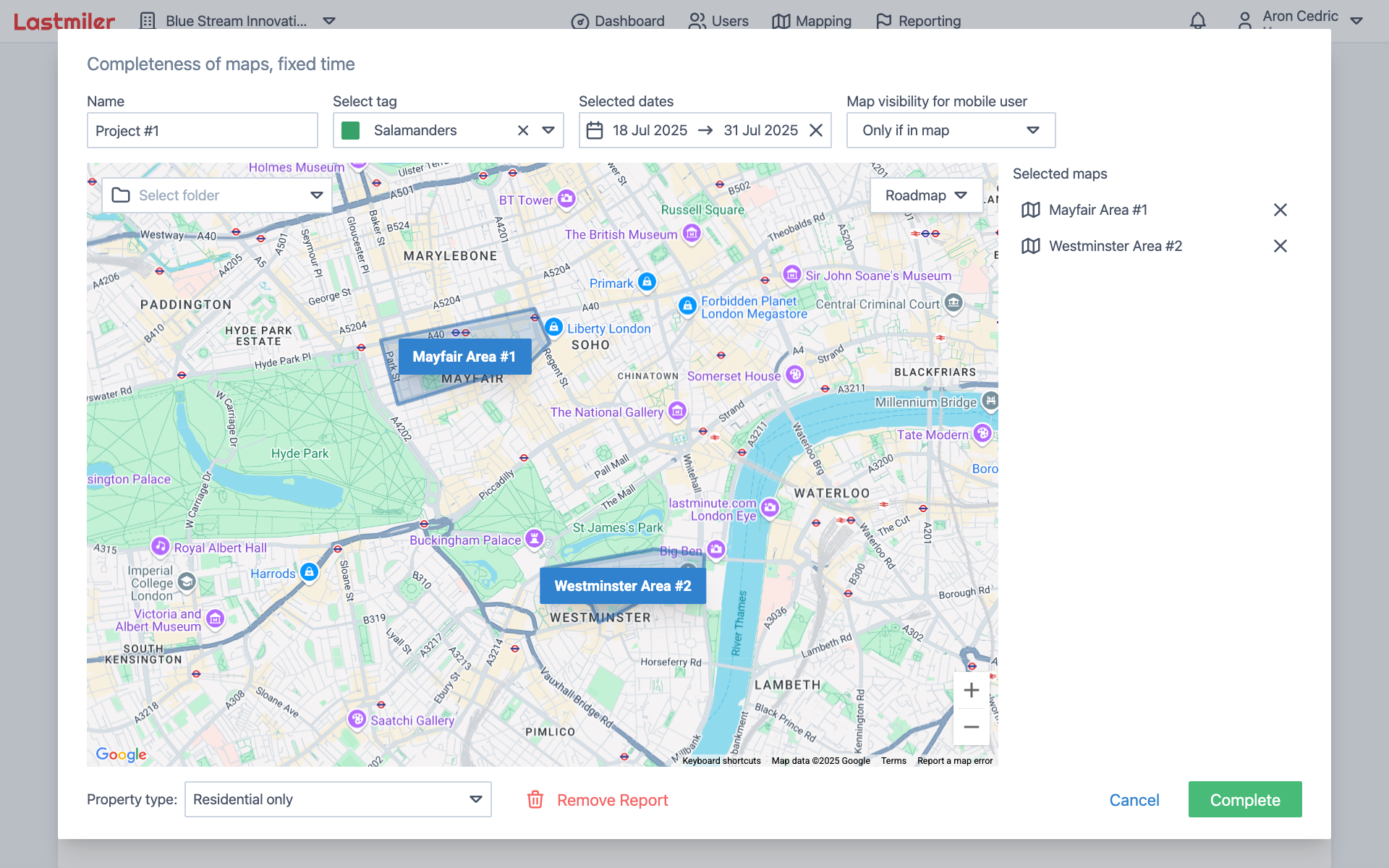Click the Aron Cedric user profile icon
Screen dimensions: 1389x868
coord(1244,21)
